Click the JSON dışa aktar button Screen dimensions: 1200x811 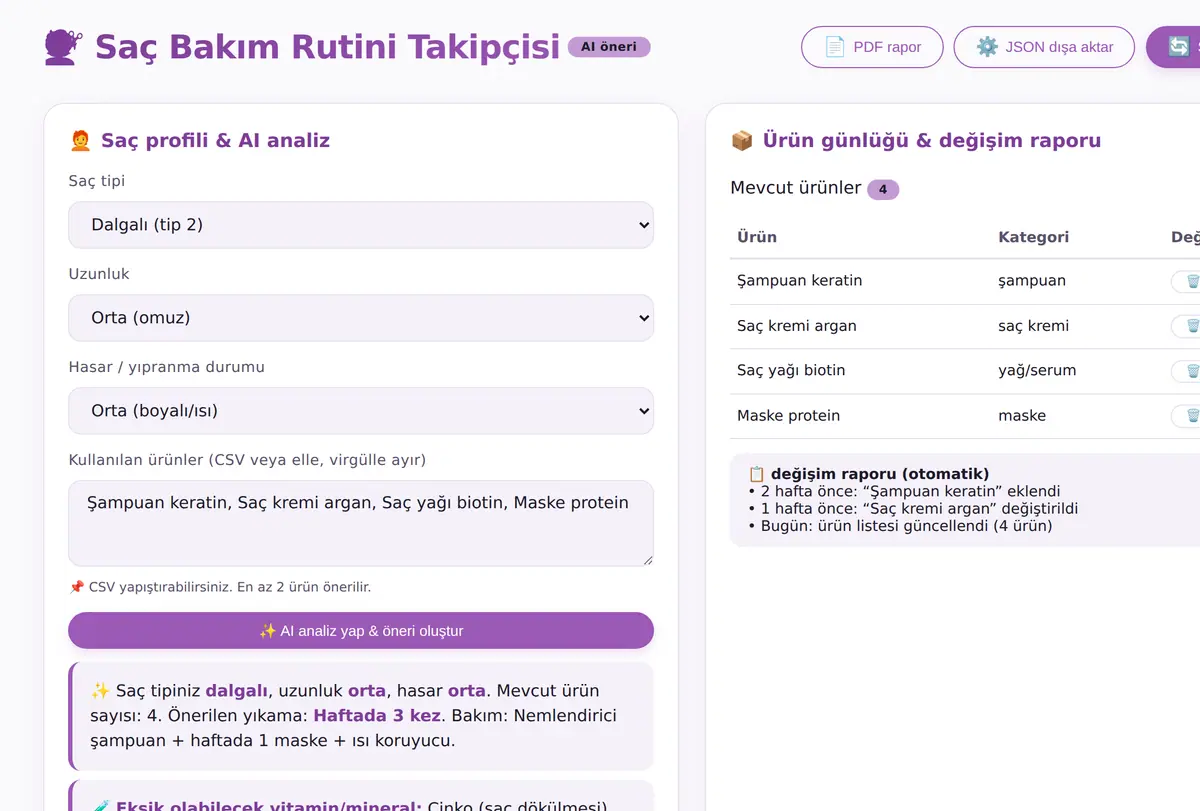[1044, 47]
